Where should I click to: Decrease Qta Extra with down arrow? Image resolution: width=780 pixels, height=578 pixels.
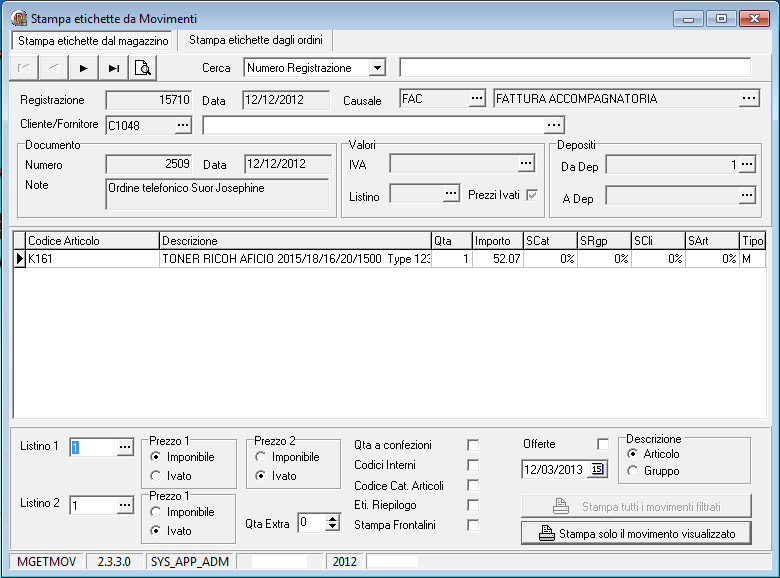[332, 527]
